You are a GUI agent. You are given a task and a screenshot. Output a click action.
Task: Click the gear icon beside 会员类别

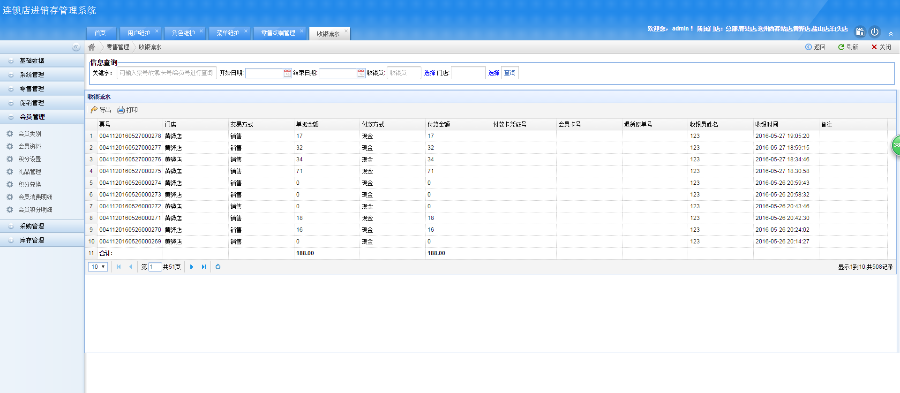[9, 134]
